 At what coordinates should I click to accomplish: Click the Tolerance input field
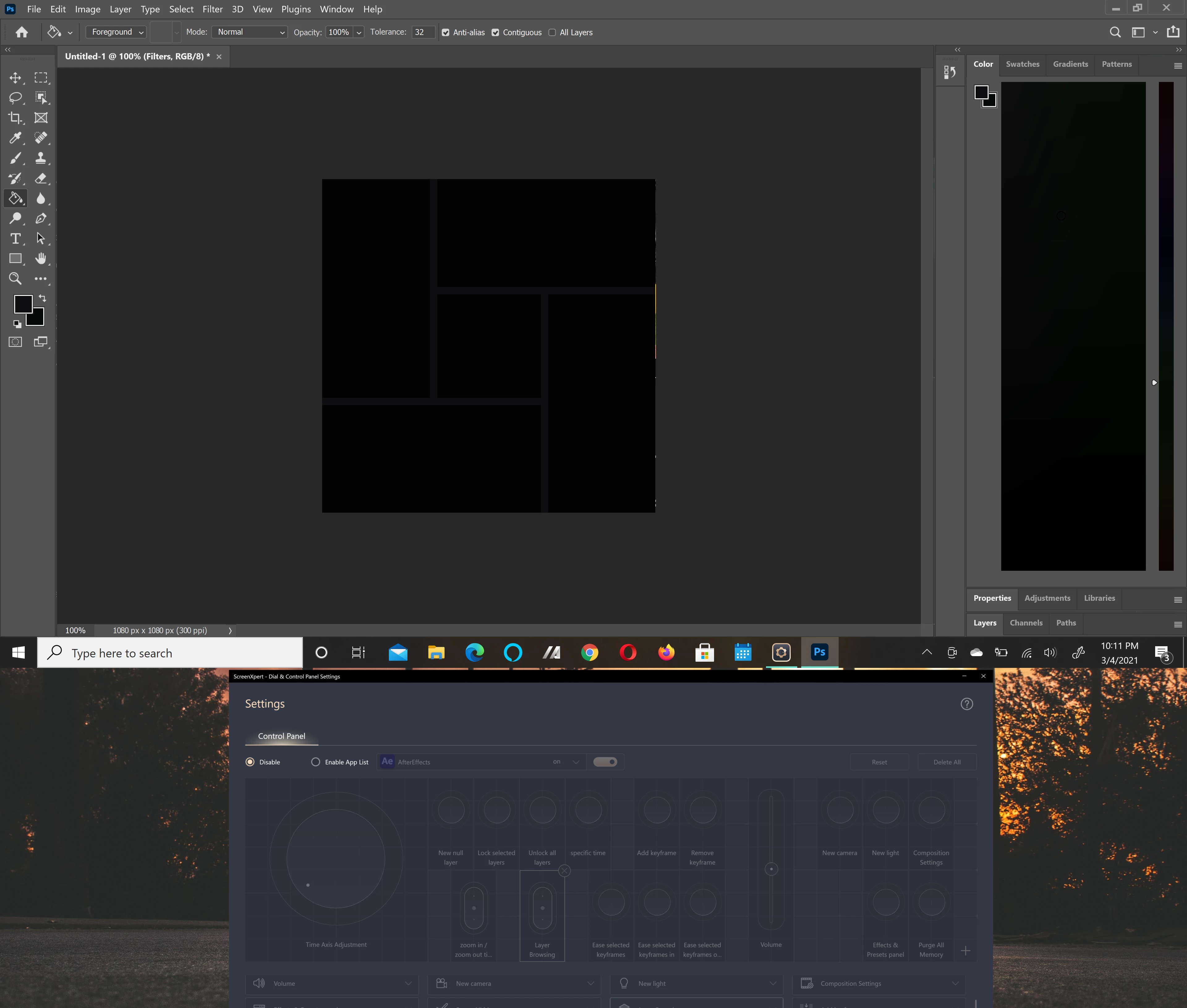tap(422, 32)
